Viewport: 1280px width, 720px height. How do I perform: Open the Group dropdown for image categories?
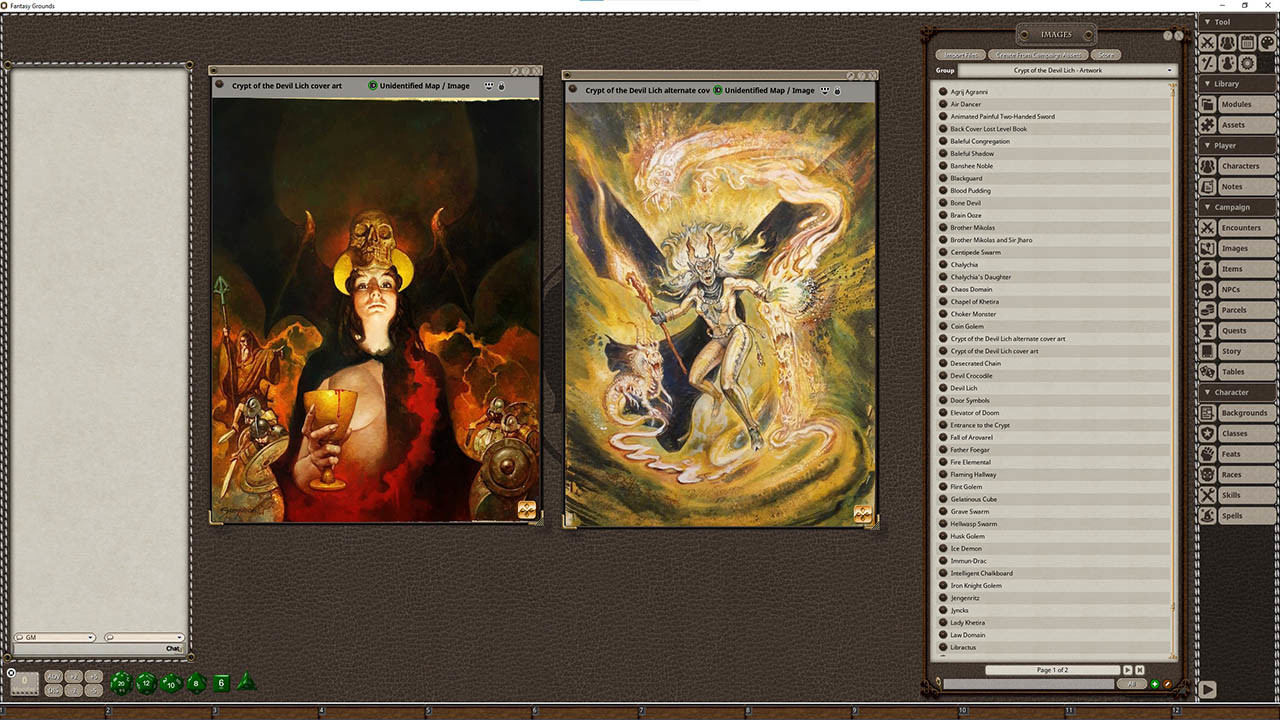pyautogui.click(x=1067, y=70)
